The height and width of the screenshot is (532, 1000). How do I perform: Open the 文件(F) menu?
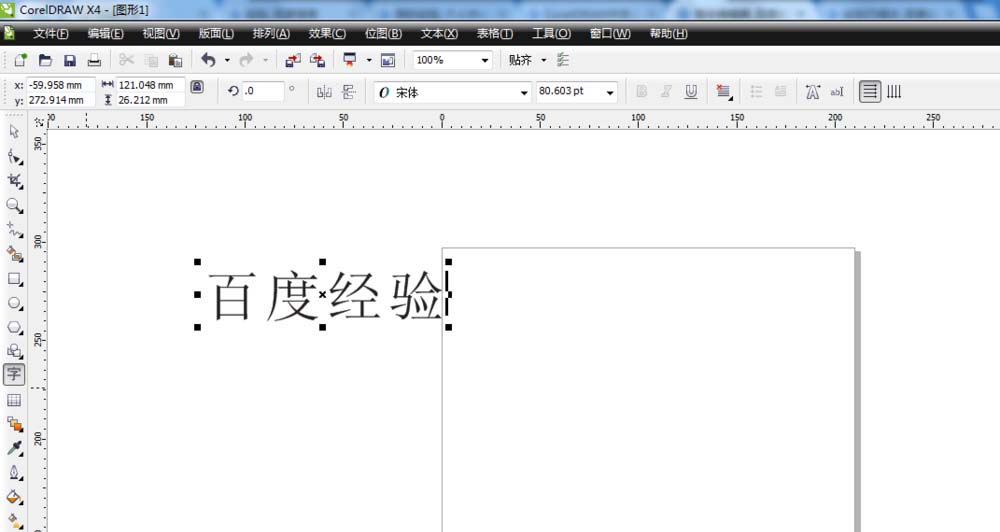pyautogui.click(x=51, y=34)
